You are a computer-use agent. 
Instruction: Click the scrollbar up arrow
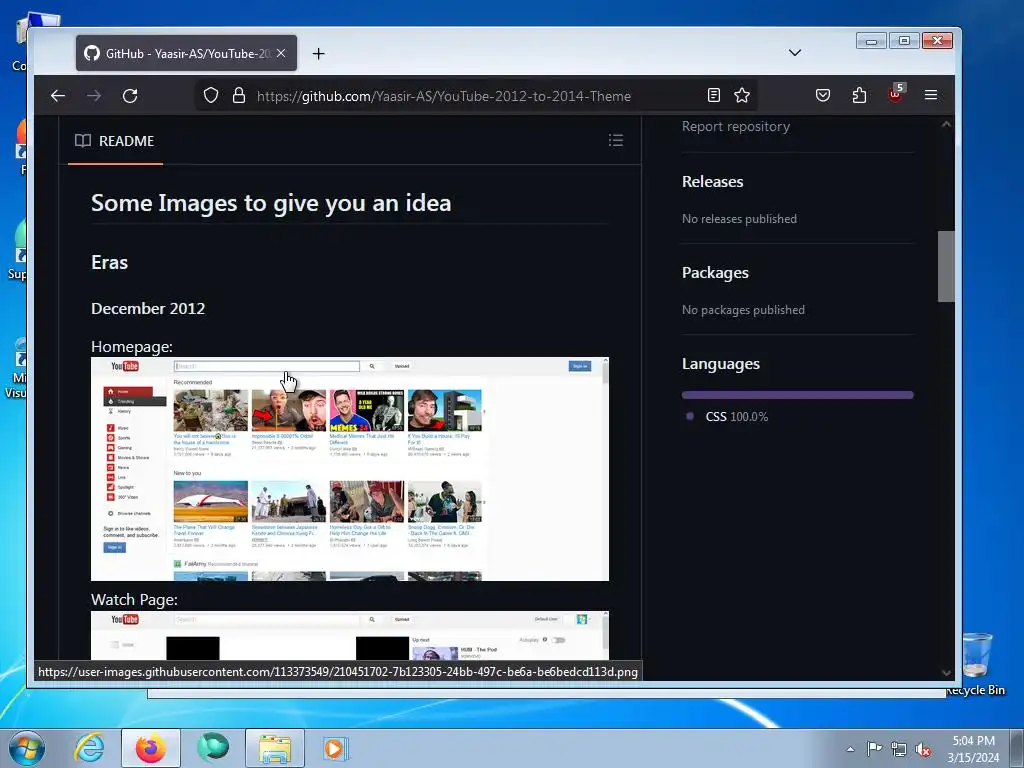point(946,124)
